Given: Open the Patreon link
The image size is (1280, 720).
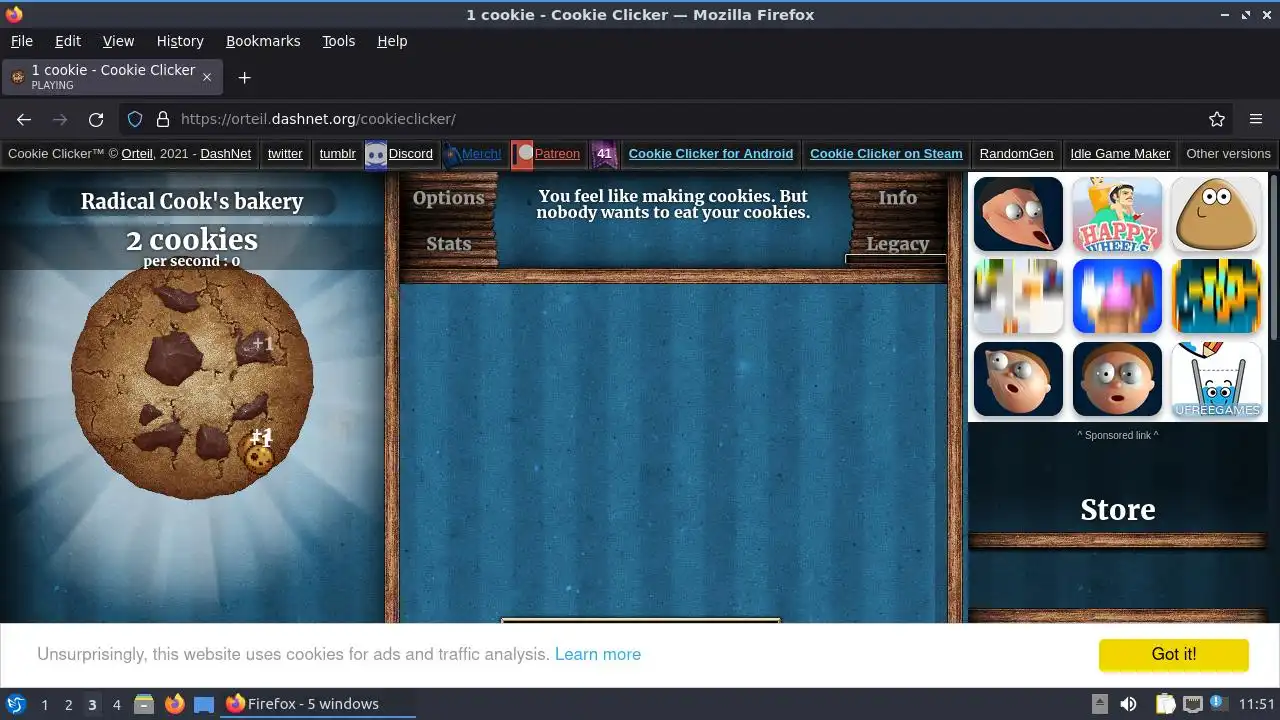Looking at the screenshot, I should pos(557,153).
